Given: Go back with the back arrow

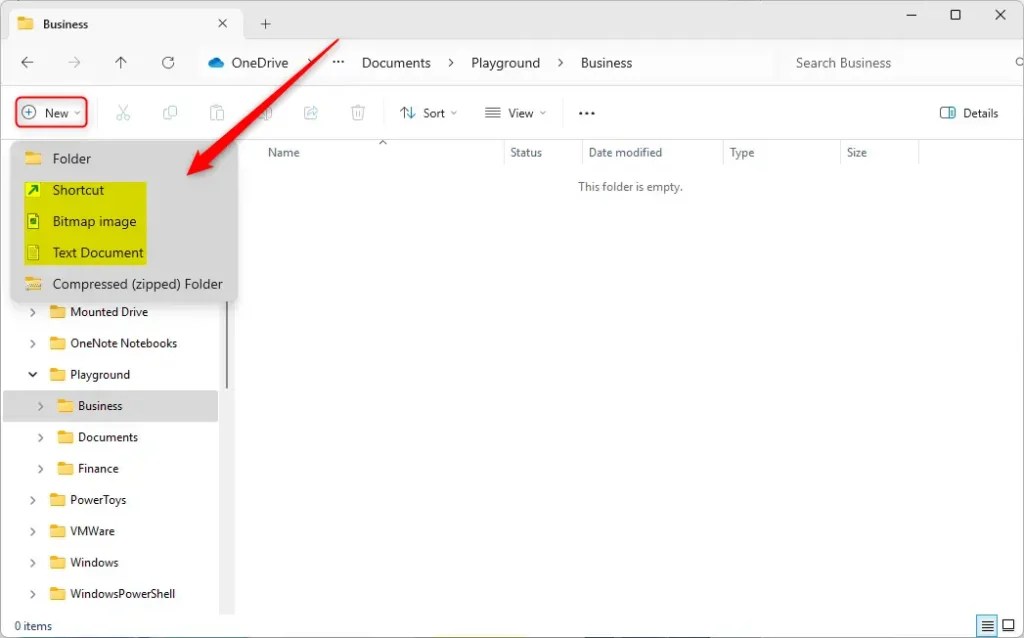Looking at the screenshot, I should 27,63.
